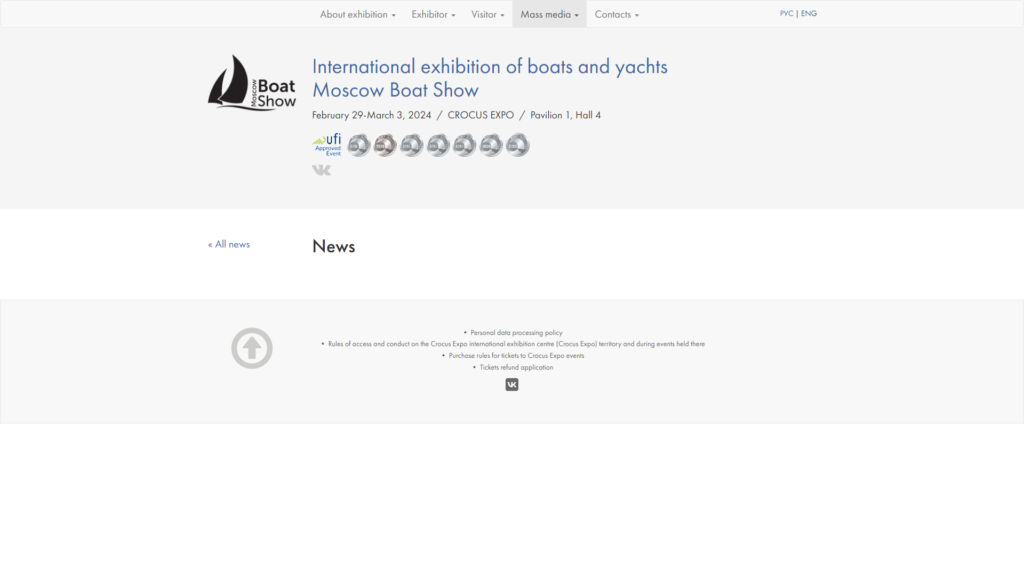Click the CROCUS EXPO venue text
The height and width of the screenshot is (576, 1024).
tap(481, 115)
